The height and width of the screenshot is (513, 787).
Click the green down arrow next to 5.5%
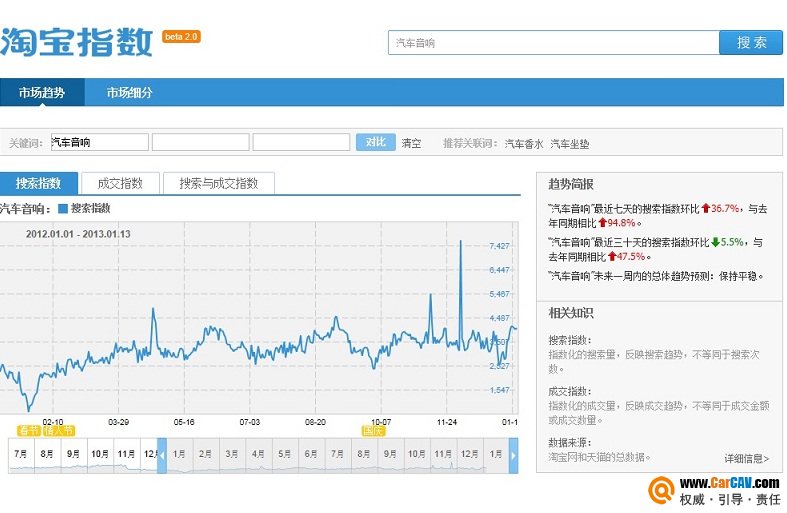[715, 242]
